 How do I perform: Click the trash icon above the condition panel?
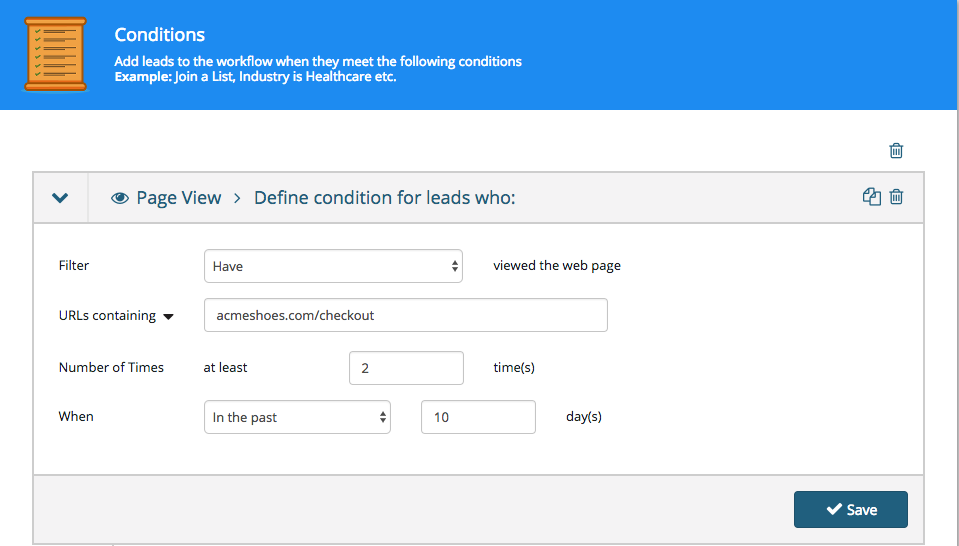896,150
